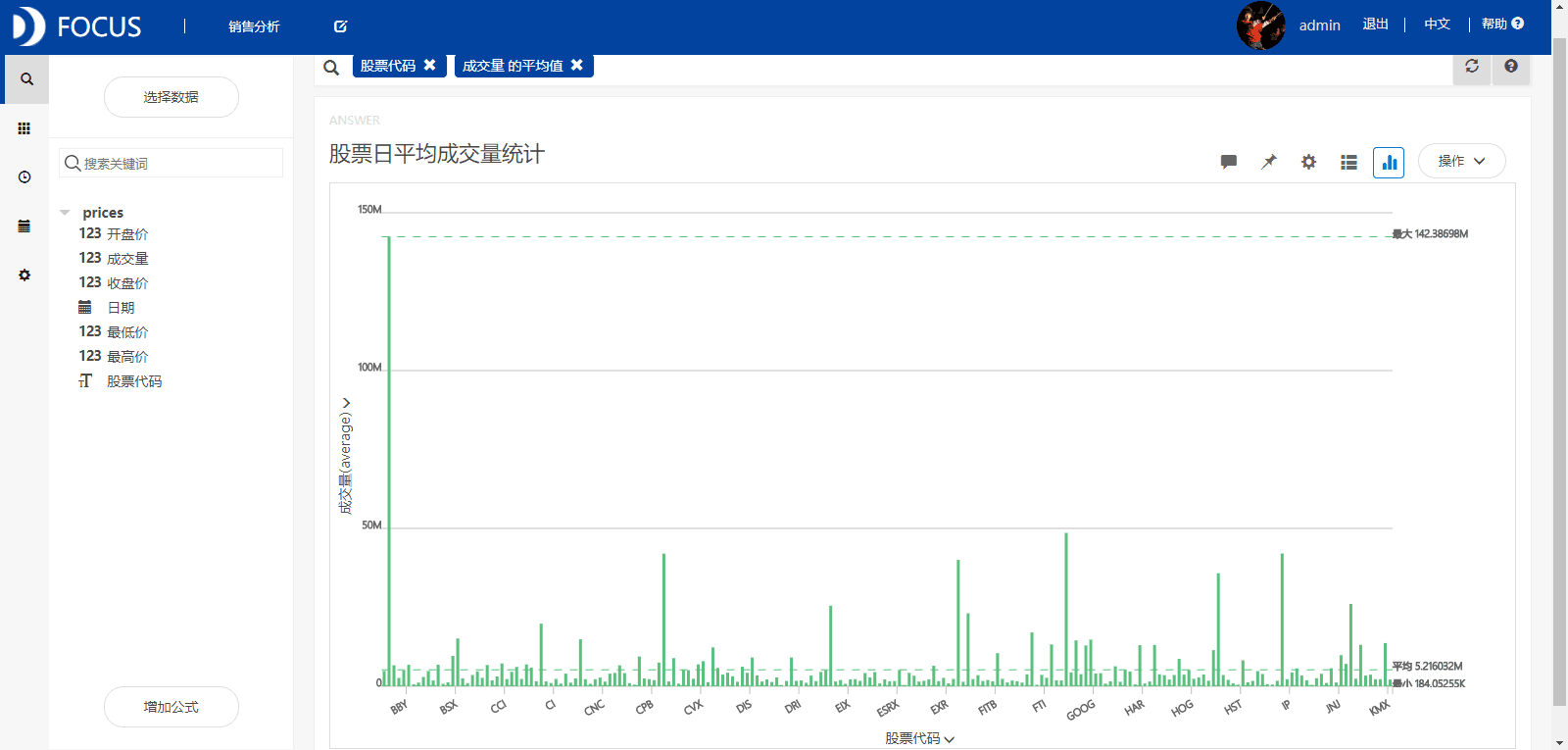Select the 最低价 column
Viewport: 1568px width, 750px height.
pyautogui.click(x=127, y=332)
